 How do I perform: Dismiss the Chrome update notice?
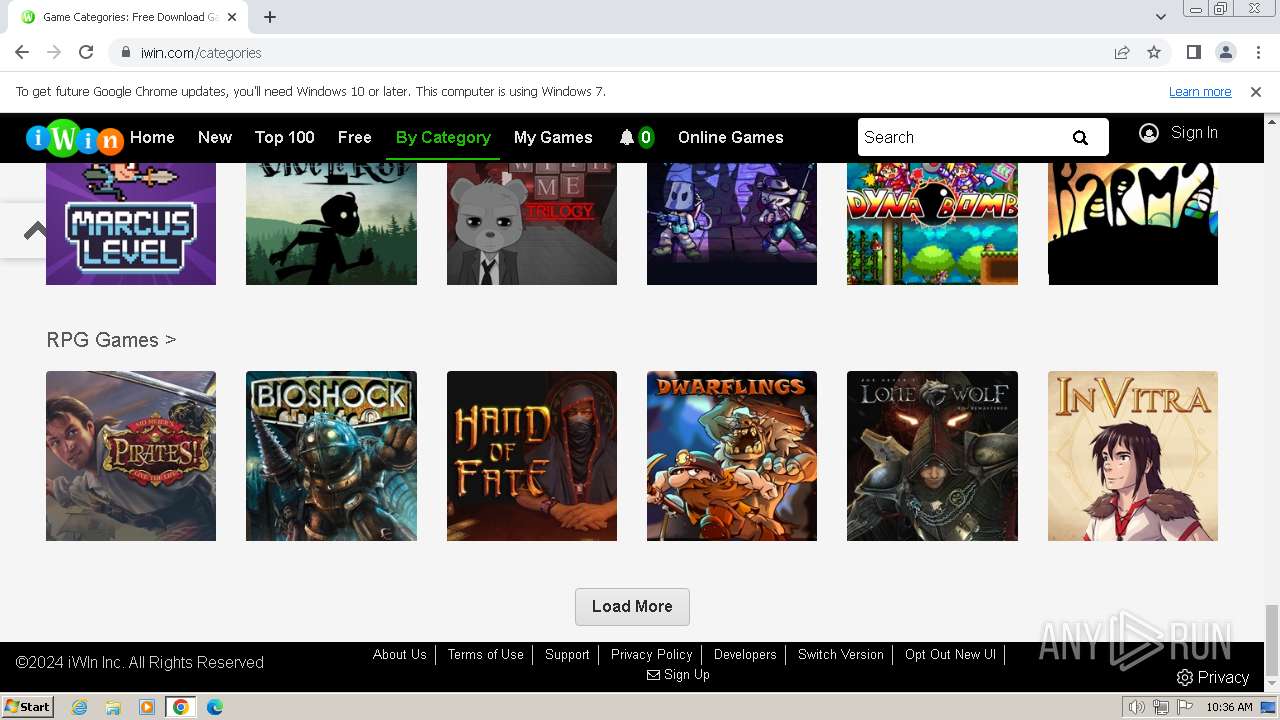(x=1256, y=92)
